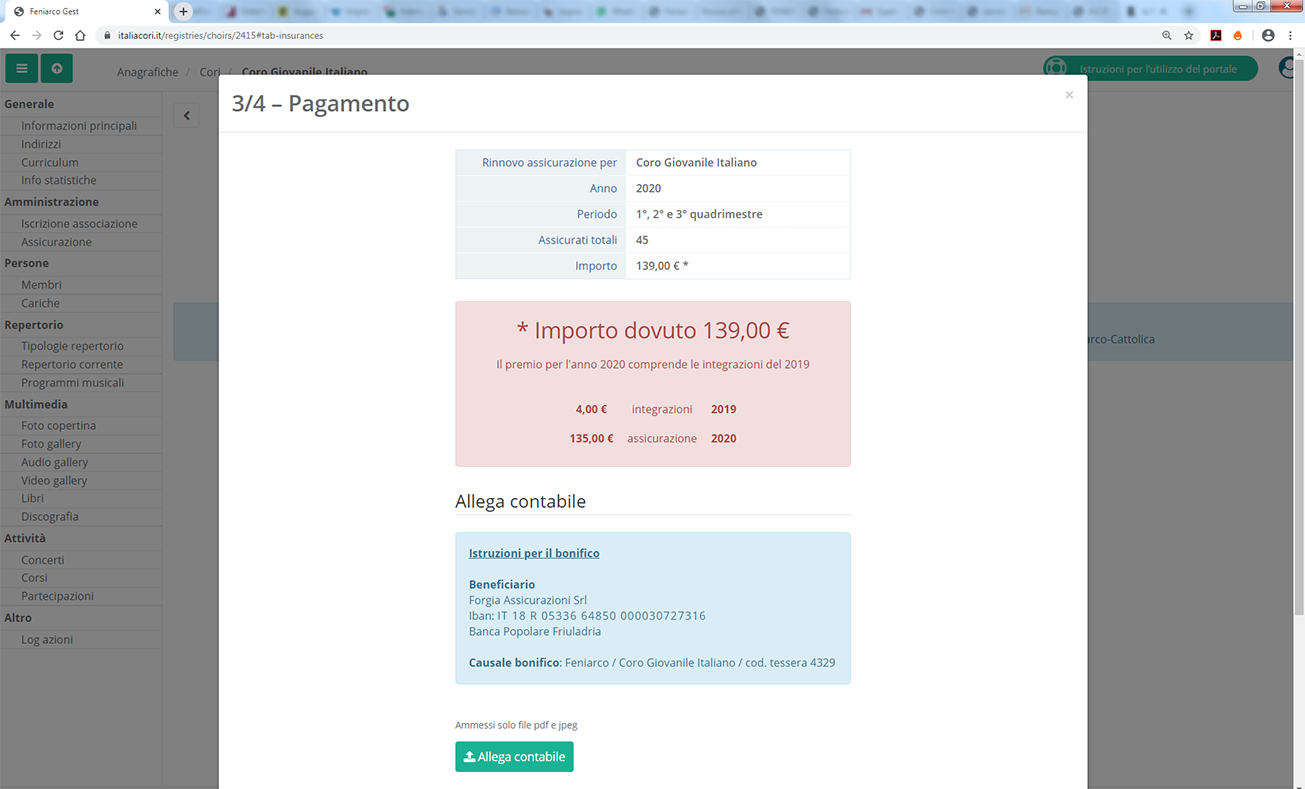Click the green hamburger menu button

pos(21,68)
